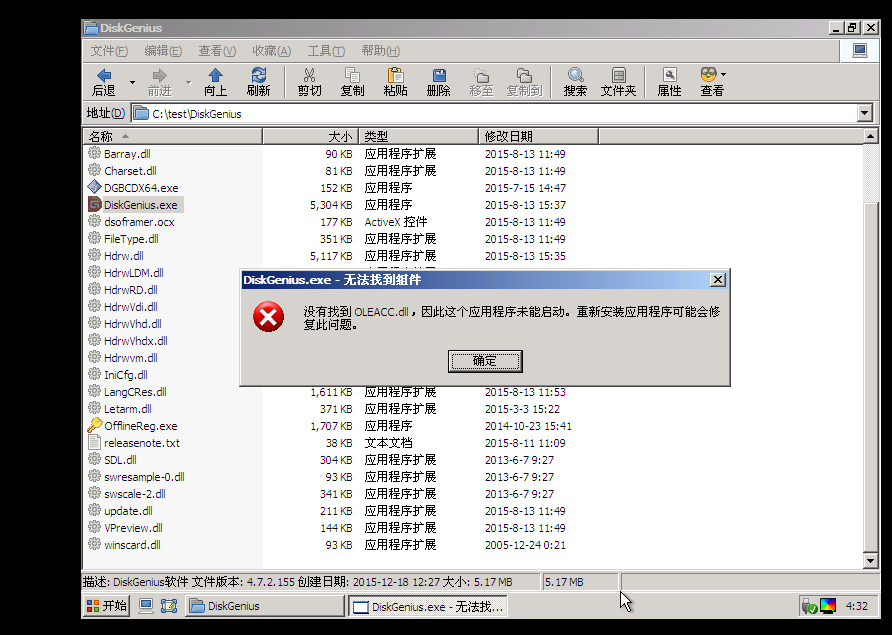Image resolution: width=892 pixels, height=635 pixels.
Task: Open the 收藏(A) menu
Action: tap(272, 51)
